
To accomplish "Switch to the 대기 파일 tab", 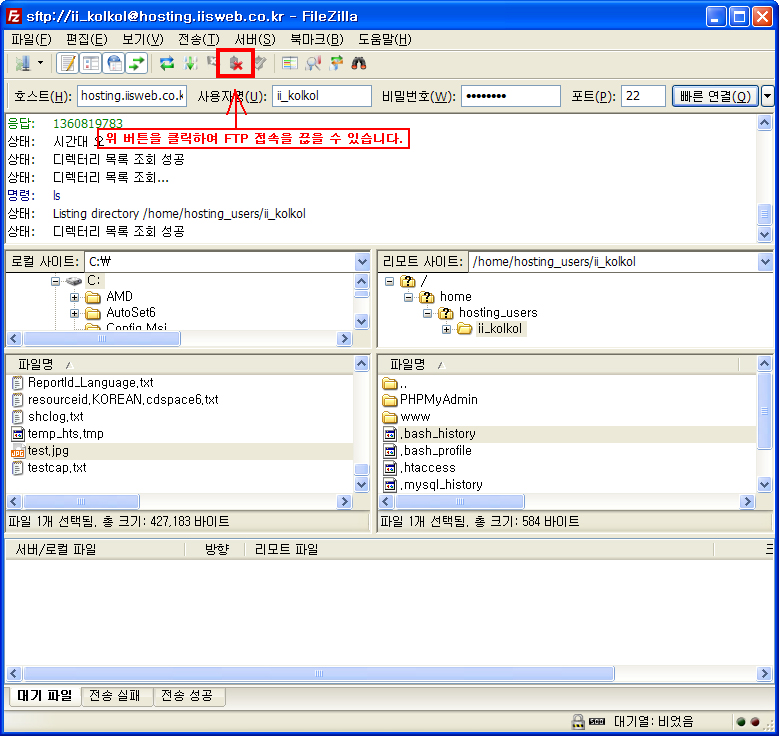I will (45, 695).
